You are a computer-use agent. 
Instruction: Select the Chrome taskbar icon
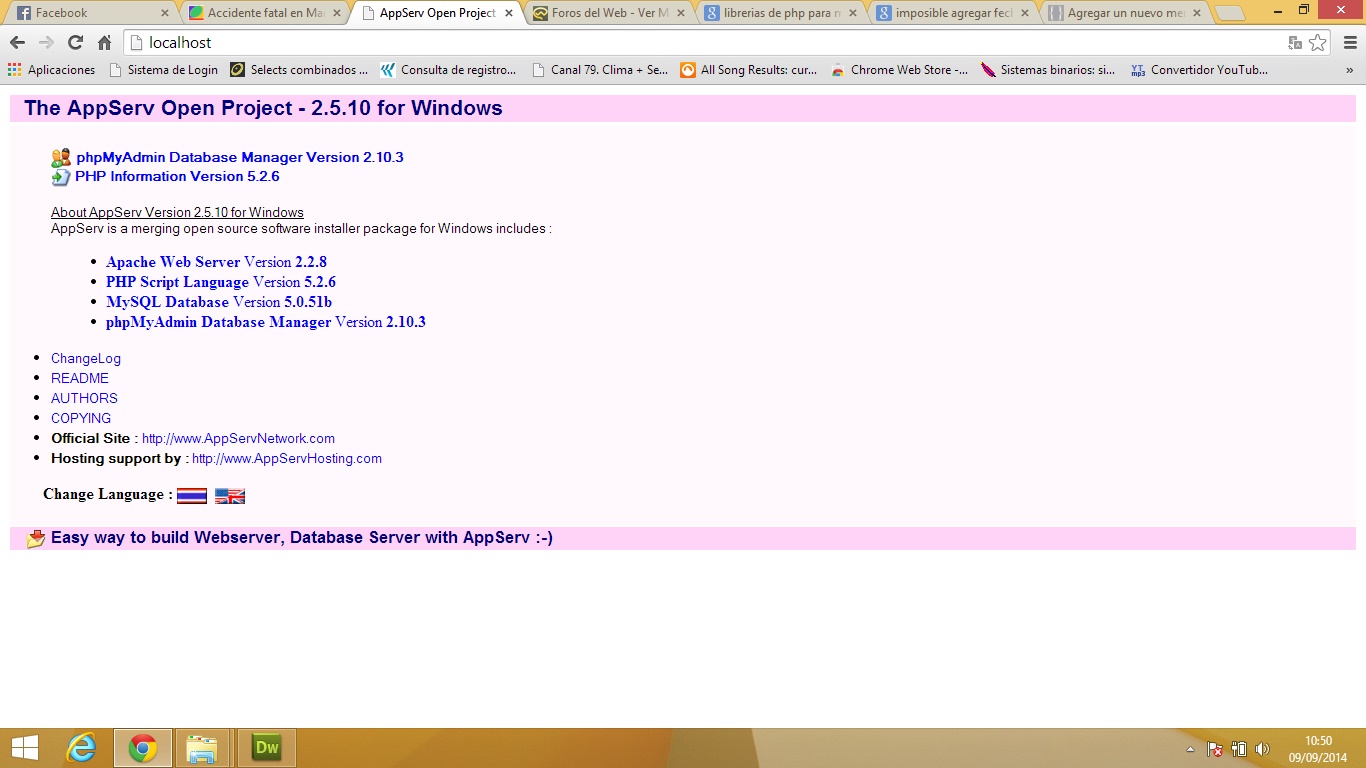[142, 748]
